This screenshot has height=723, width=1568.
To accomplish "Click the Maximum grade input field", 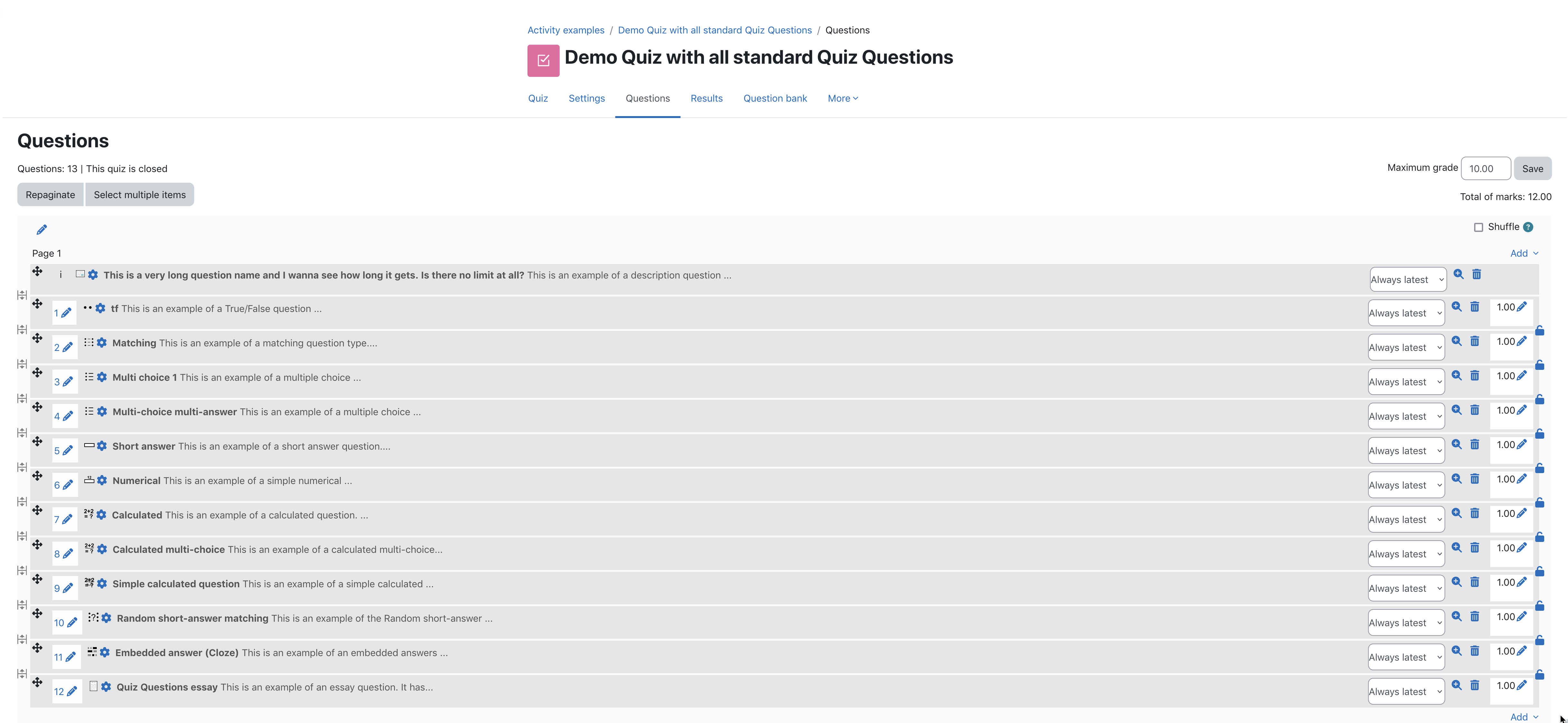I will [x=1485, y=169].
